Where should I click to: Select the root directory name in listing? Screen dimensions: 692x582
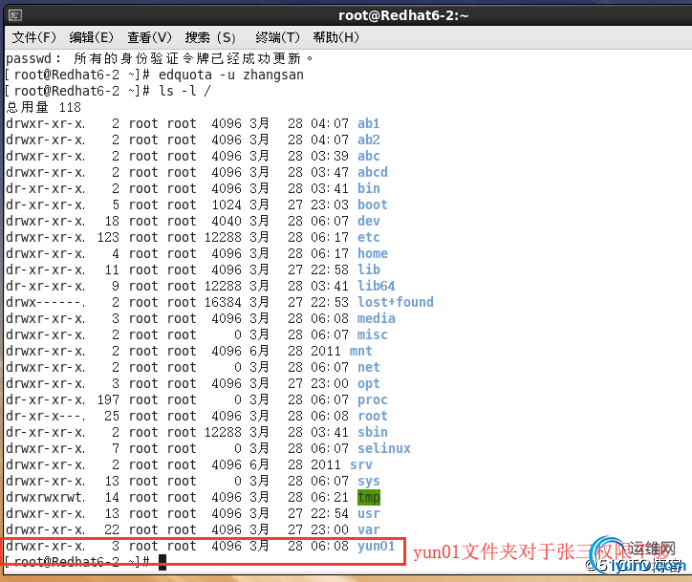(x=372, y=416)
